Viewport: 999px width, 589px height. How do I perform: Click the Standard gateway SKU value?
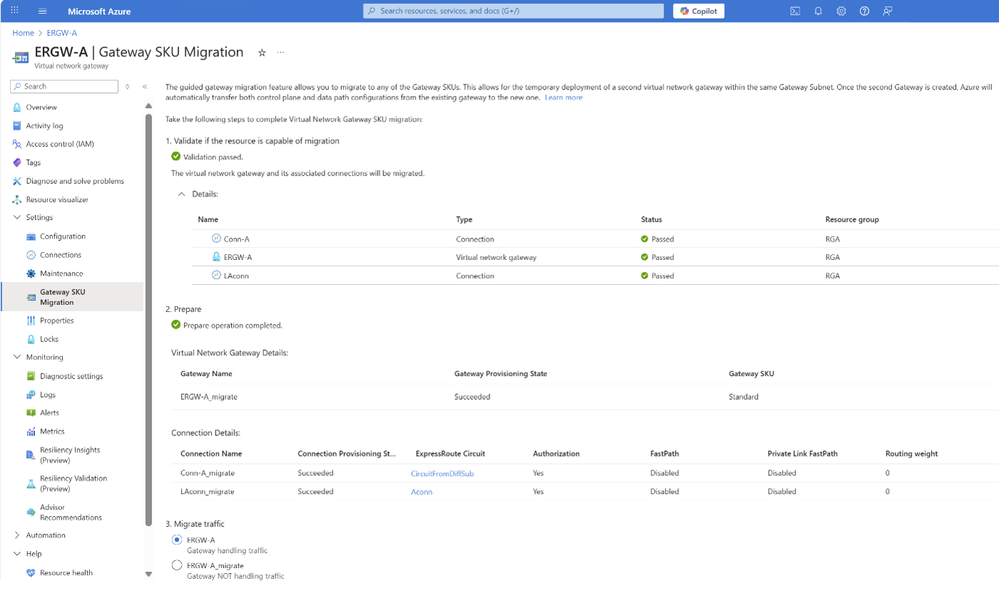point(744,396)
